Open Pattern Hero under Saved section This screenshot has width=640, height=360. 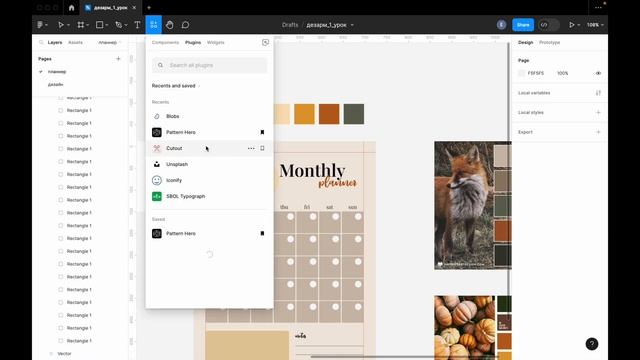tap(209, 233)
